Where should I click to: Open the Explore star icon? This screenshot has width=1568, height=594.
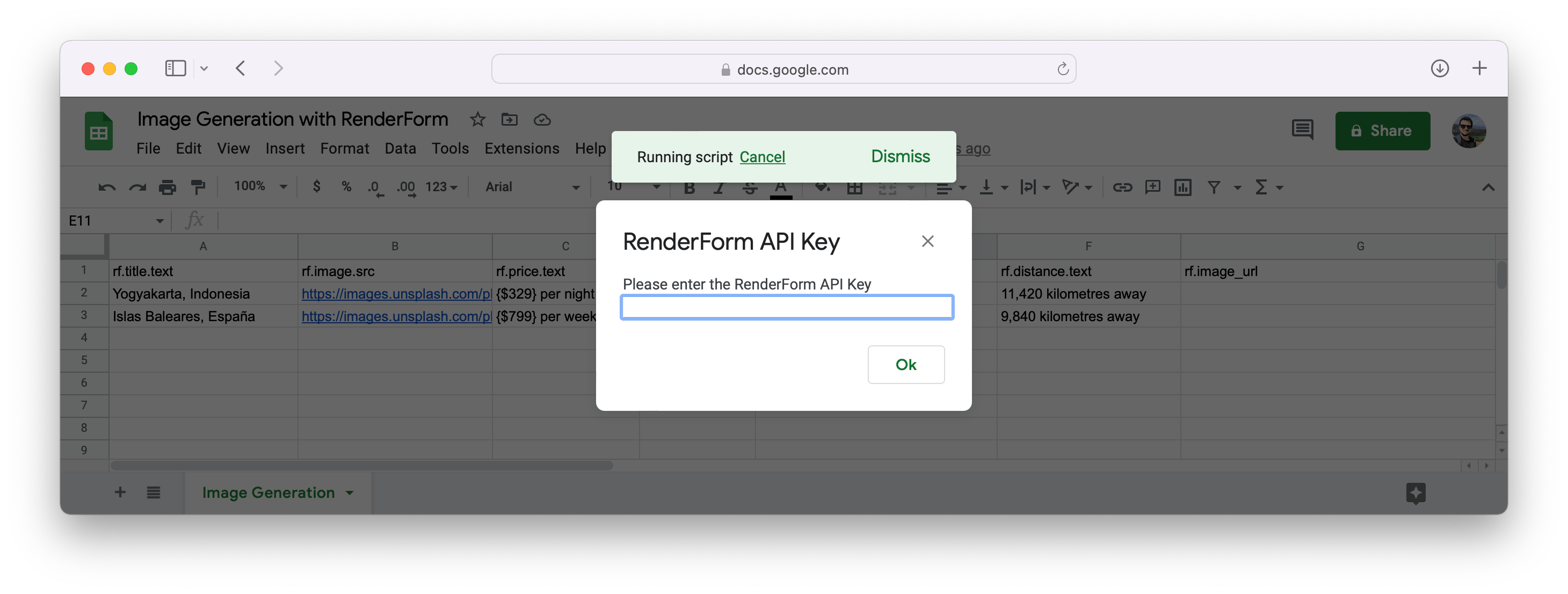[x=1416, y=492]
